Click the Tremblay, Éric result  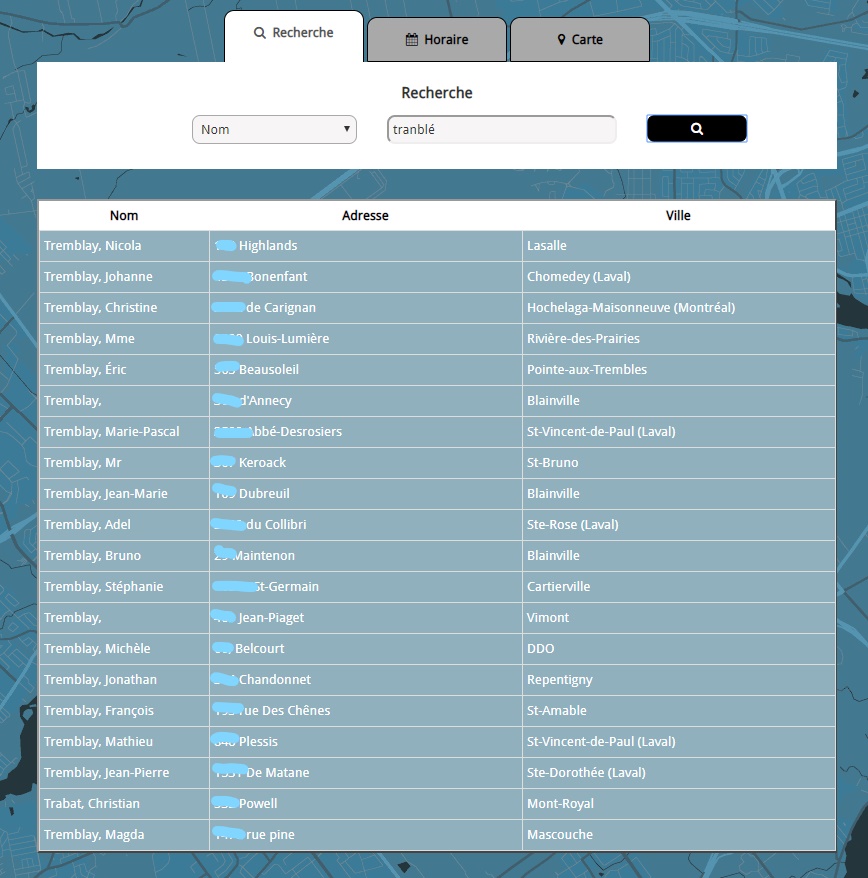(85, 370)
